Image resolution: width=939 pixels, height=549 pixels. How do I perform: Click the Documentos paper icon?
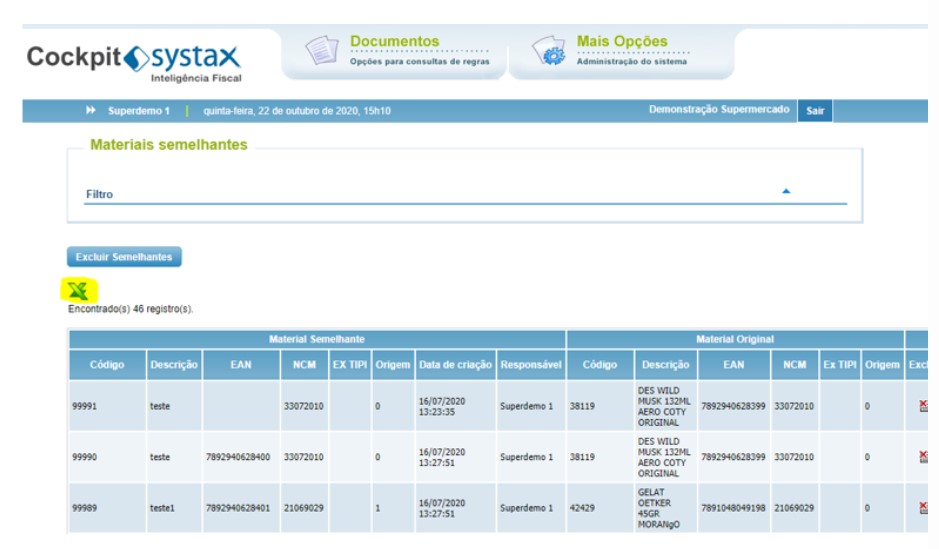pyautogui.click(x=322, y=50)
